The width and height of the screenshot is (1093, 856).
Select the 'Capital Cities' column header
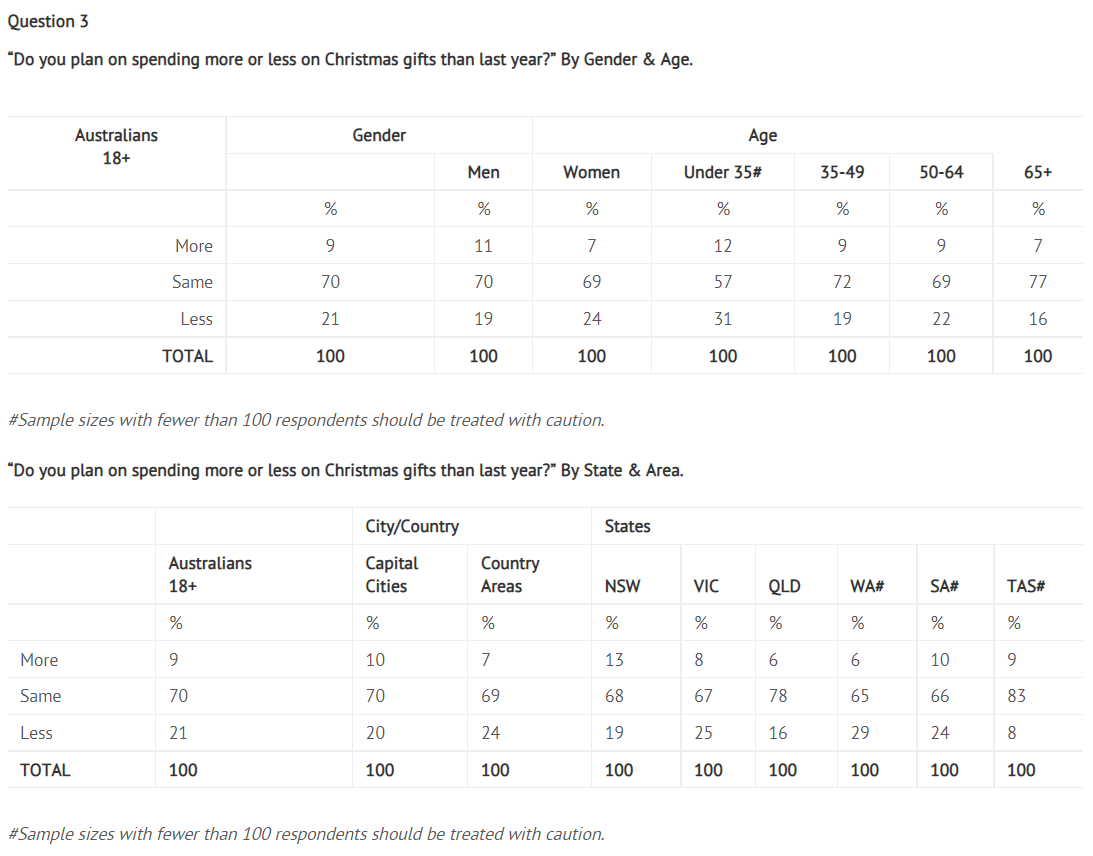coord(392,575)
